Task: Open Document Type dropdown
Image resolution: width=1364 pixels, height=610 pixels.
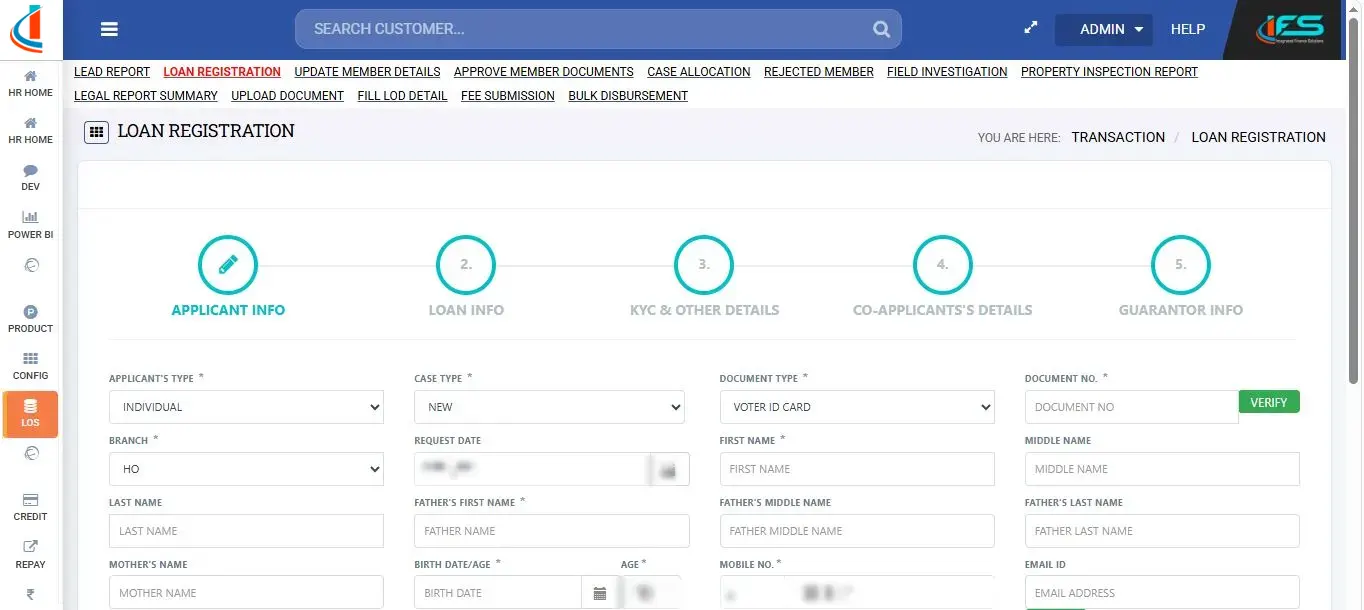Action: coord(857,407)
